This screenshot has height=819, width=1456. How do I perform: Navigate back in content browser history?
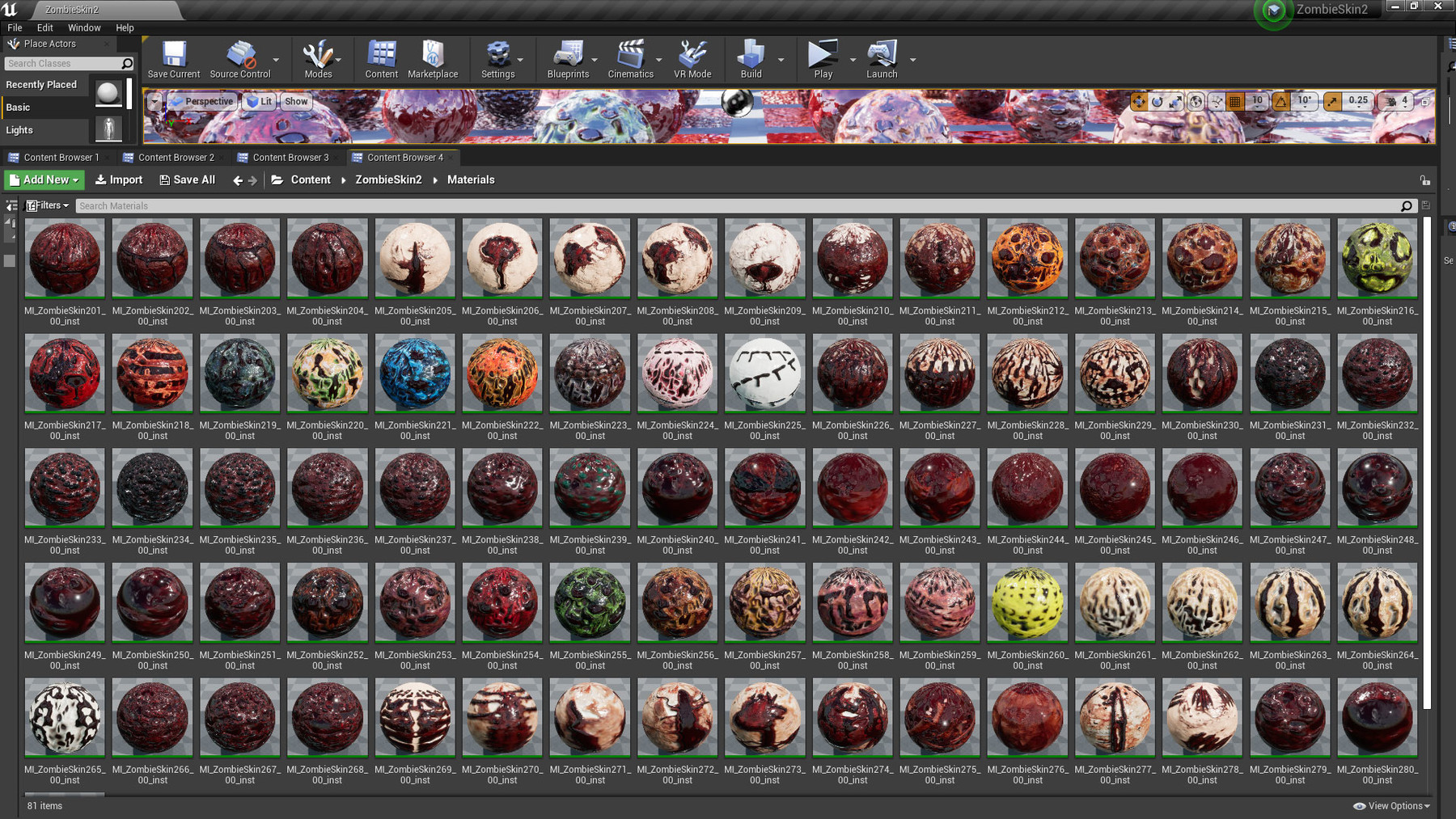pyautogui.click(x=237, y=180)
